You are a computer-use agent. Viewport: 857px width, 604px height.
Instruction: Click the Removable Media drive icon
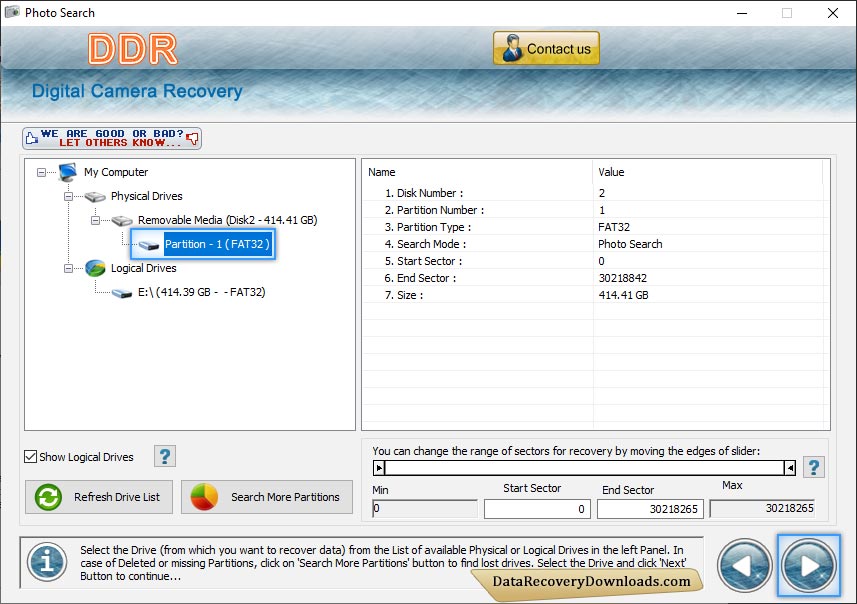click(122, 220)
